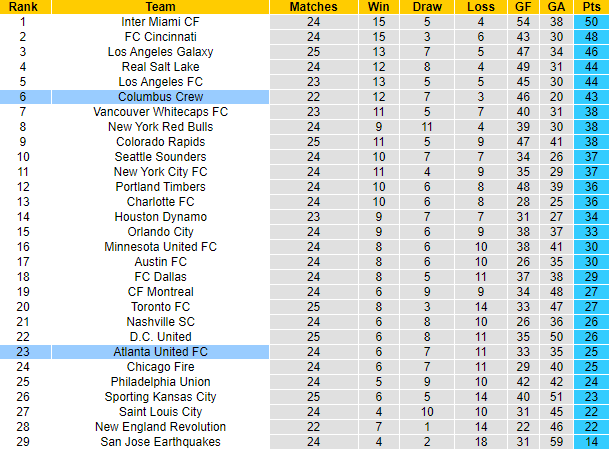Click the GA column header
The image size is (609, 450).
(x=556, y=6)
